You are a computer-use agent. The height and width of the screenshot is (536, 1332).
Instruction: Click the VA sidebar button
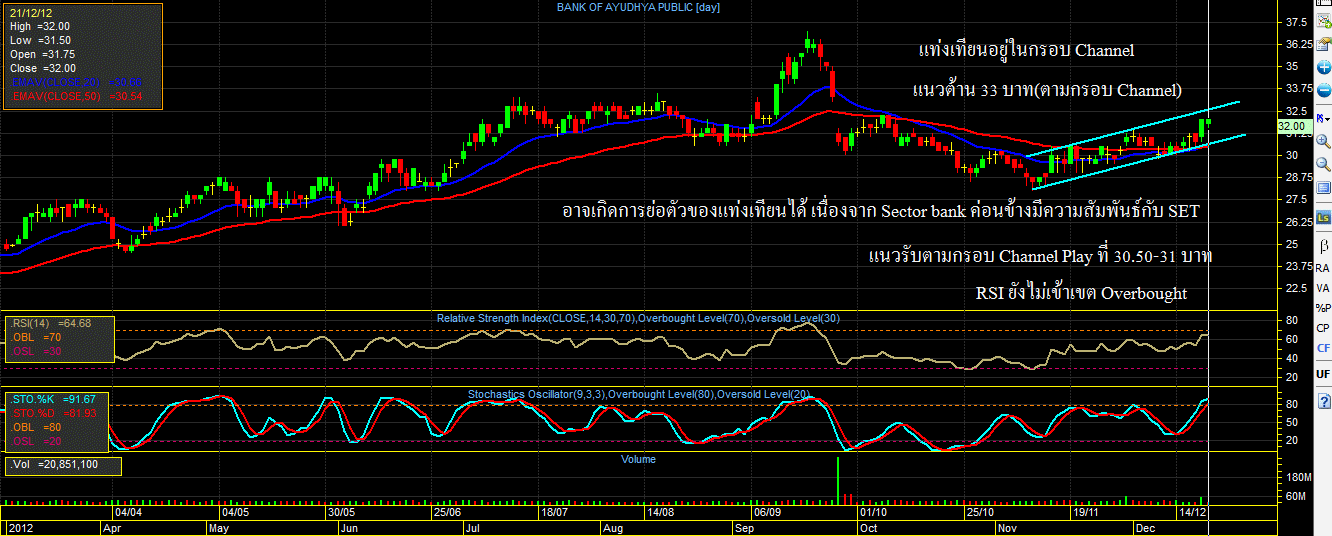(1323, 288)
